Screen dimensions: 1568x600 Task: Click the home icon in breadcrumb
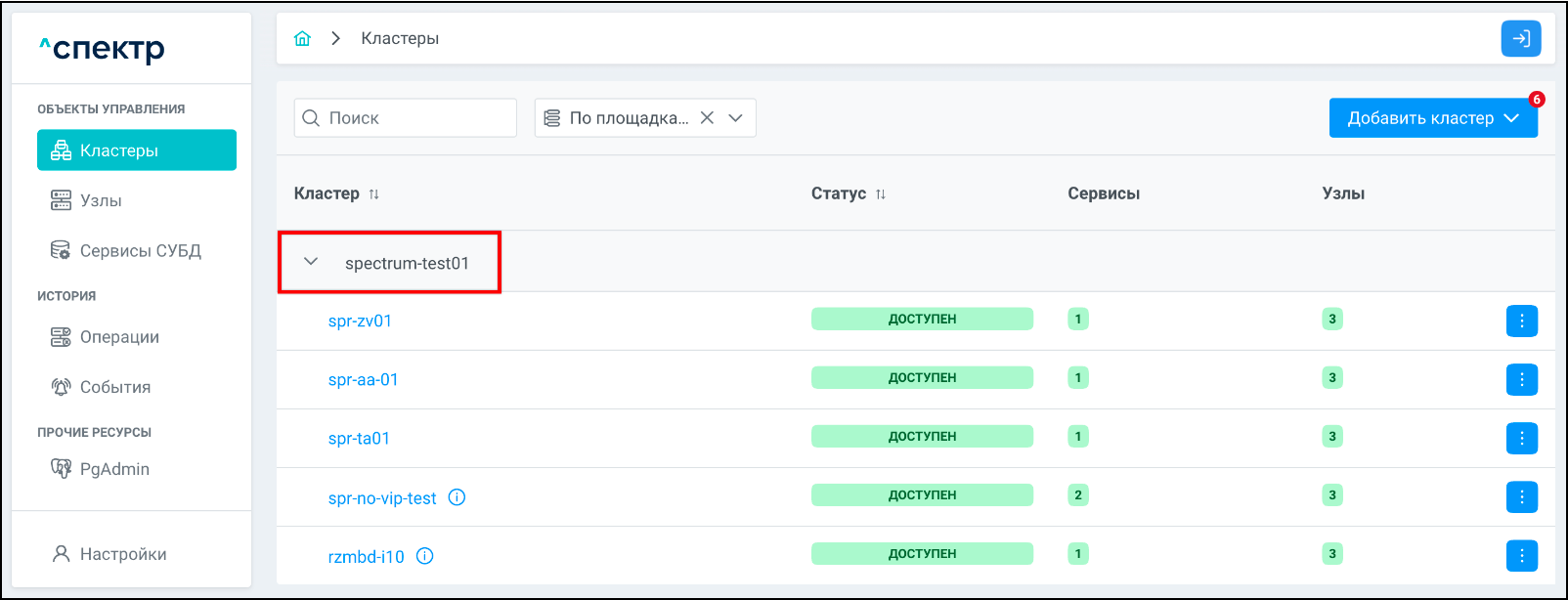tap(302, 38)
